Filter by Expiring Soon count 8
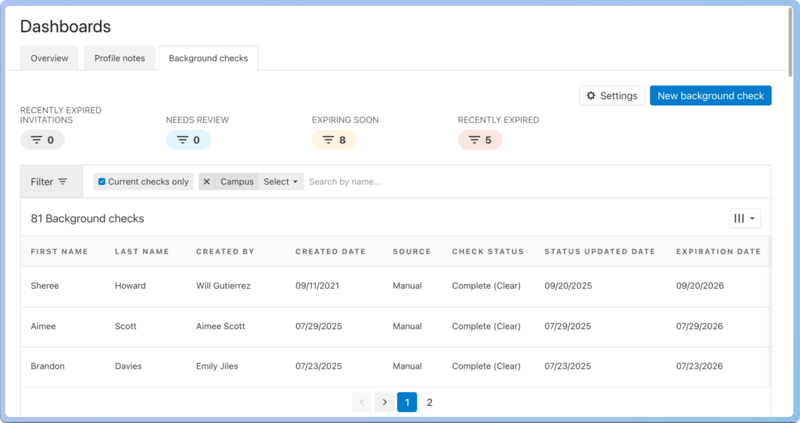The image size is (800, 423). [334, 140]
